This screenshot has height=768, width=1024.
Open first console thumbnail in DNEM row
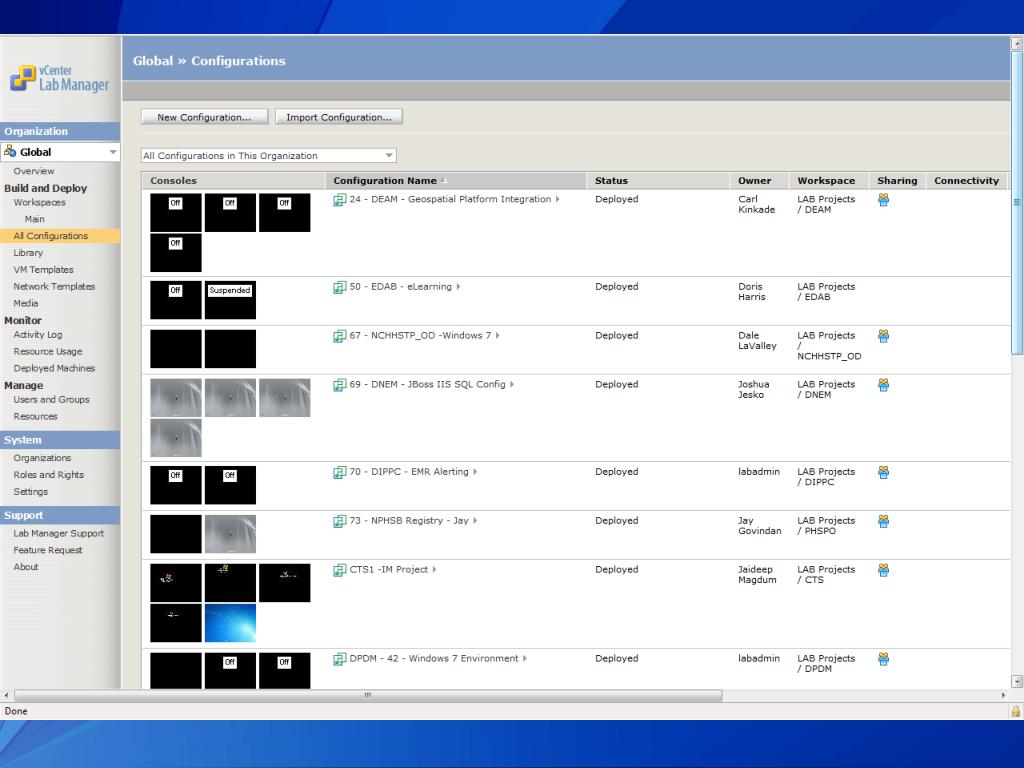tap(176, 398)
